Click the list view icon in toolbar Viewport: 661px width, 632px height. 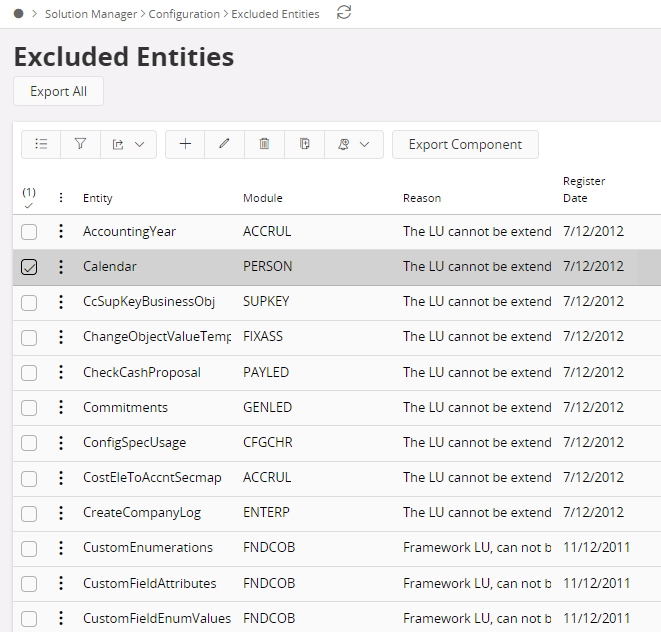pyautogui.click(x=41, y=144)
